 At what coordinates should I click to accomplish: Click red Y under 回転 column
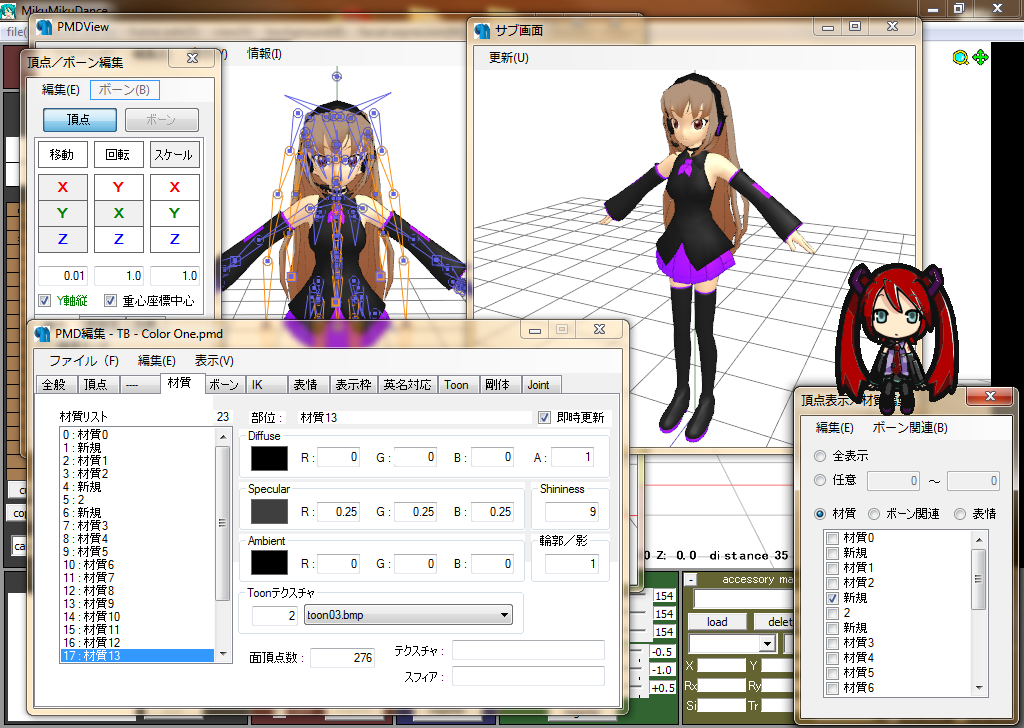[x=119, y=187]
